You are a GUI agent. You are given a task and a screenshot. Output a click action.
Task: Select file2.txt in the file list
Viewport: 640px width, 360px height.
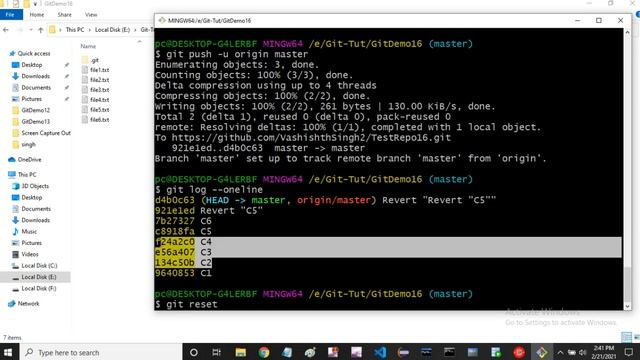pyautogui.click(x=96, y=80)
